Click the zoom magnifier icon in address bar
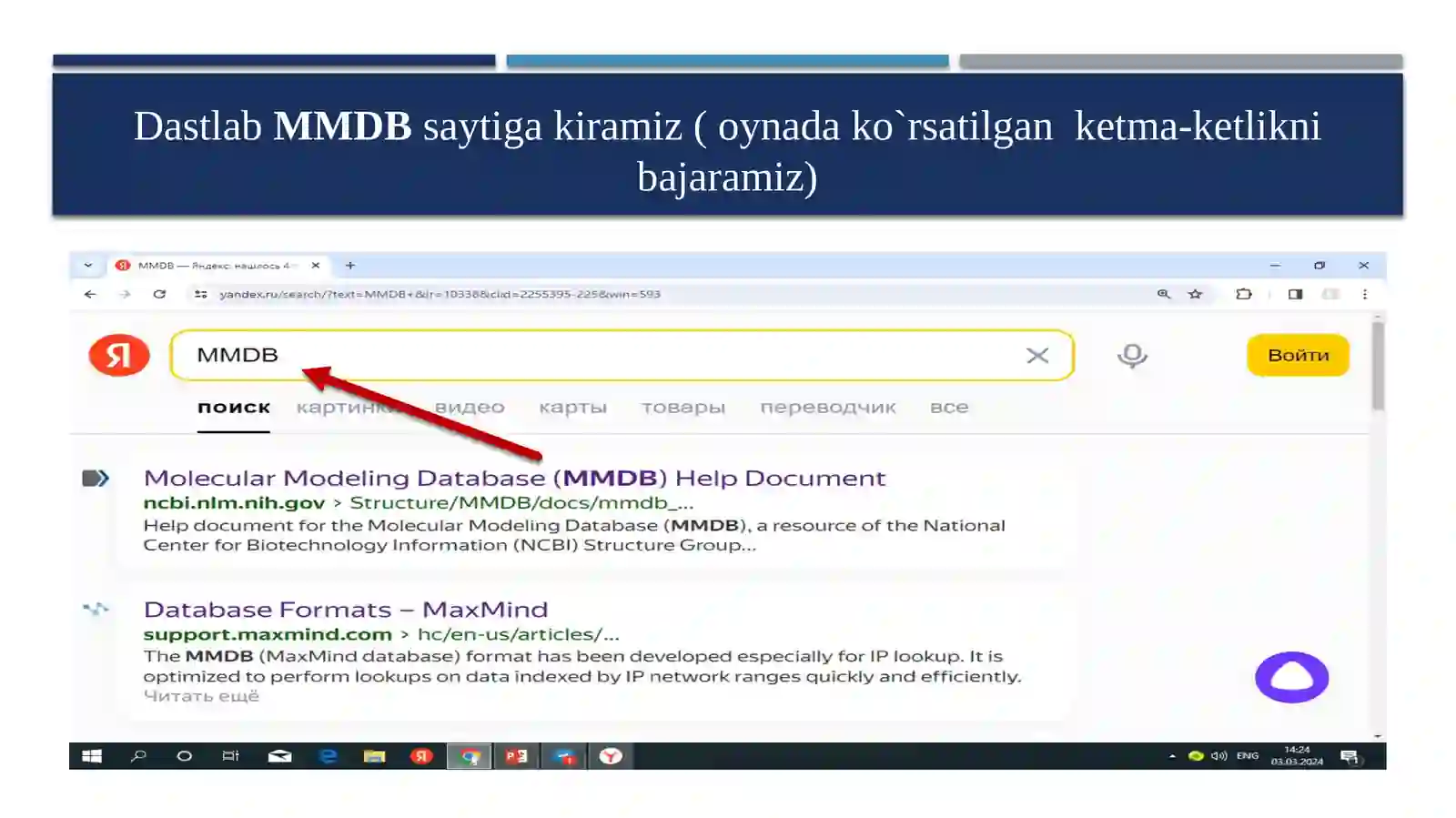 pyautogui.click(x=1163, y=294)
